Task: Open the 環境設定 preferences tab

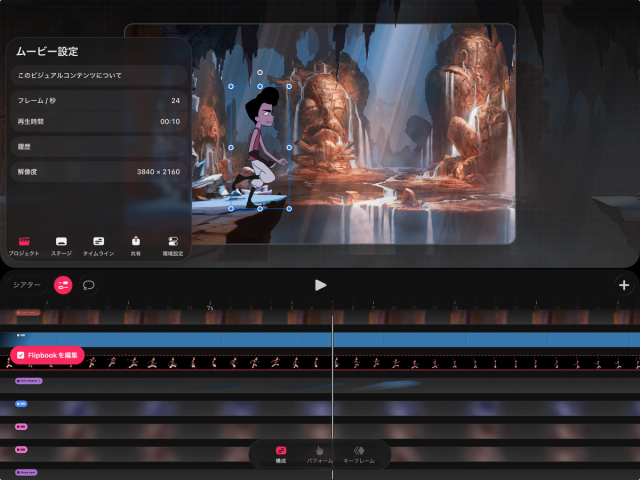Action: (173, 246)
